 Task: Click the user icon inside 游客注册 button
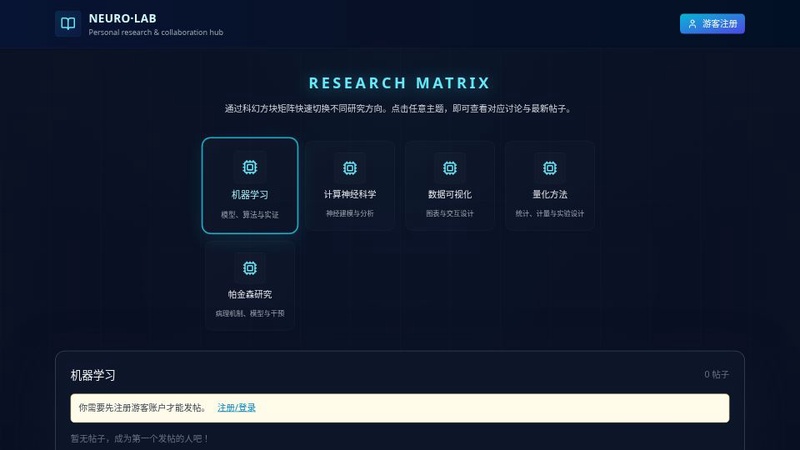tap(692, 23)
